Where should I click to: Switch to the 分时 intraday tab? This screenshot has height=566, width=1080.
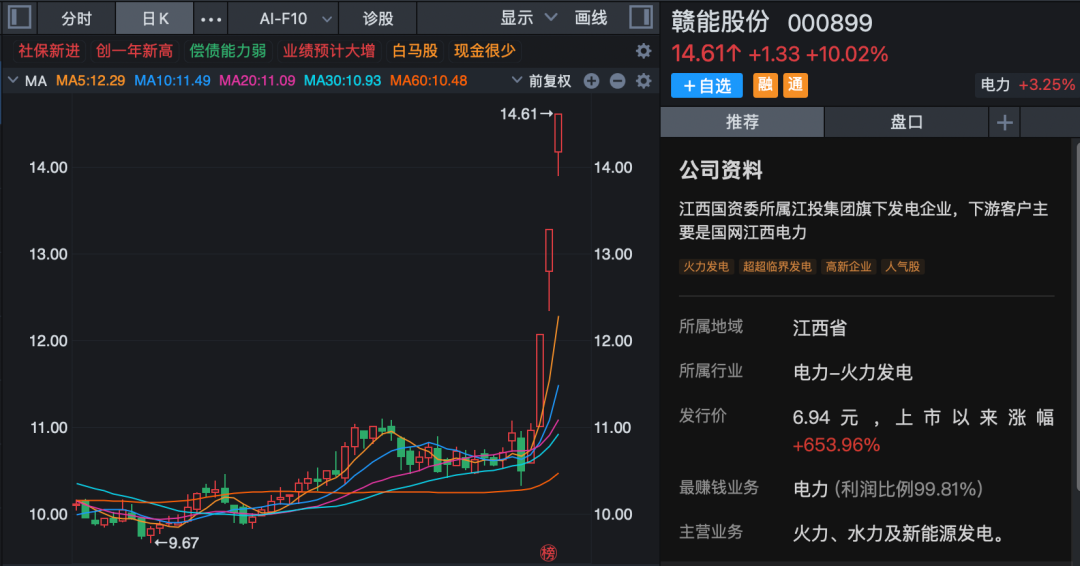[x=76, y=19]
